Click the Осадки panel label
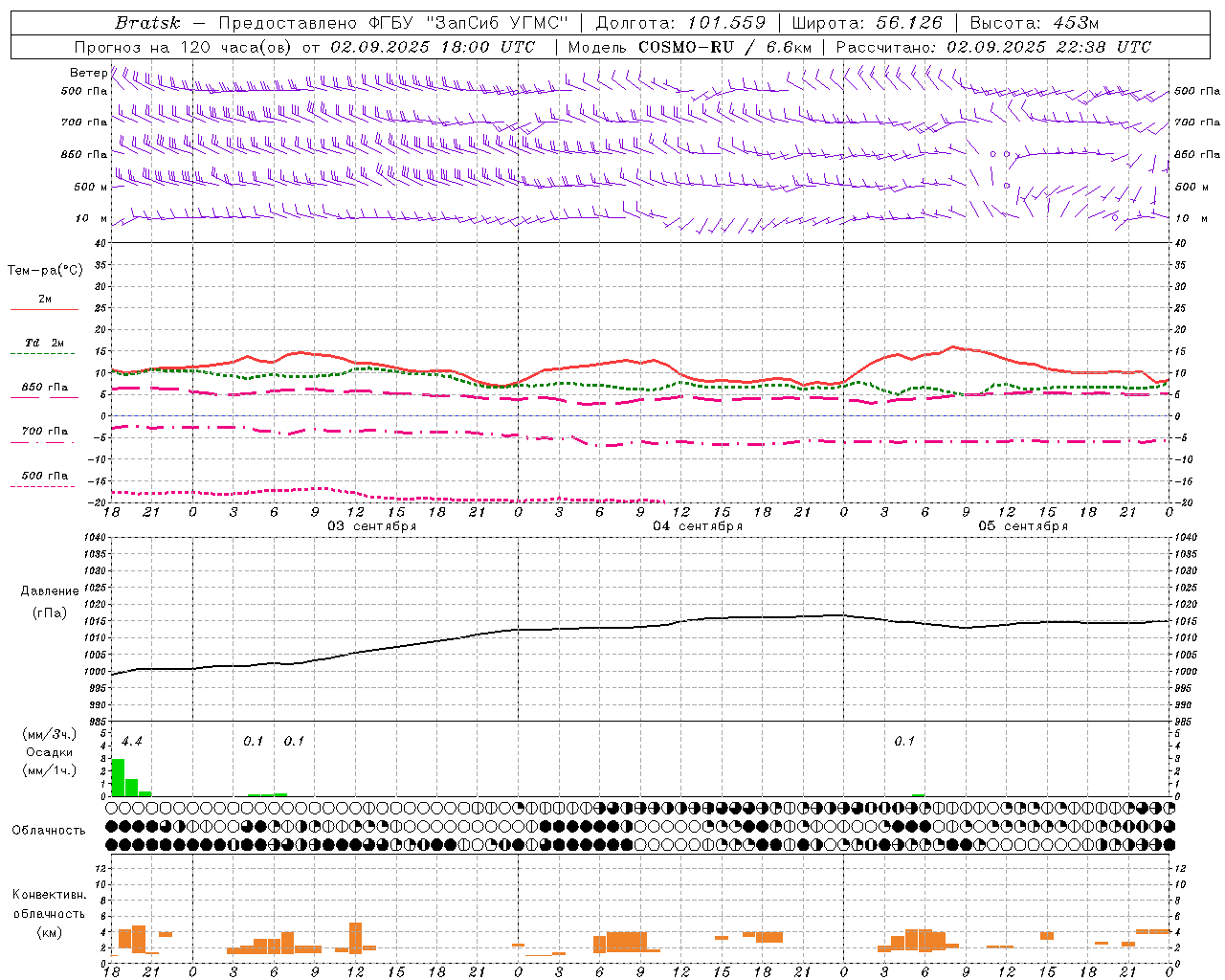The height and width of the screenshot is (980, 1225). [50, 752]
